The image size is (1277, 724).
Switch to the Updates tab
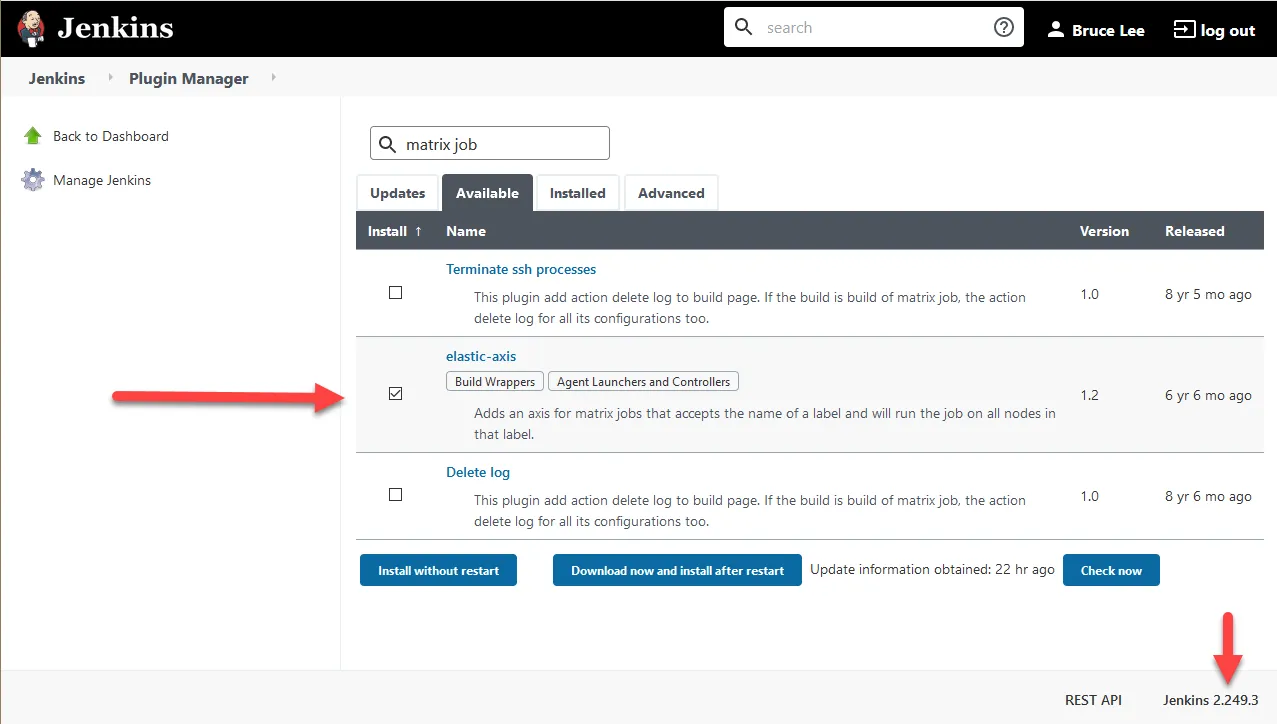tap(397, 193)
